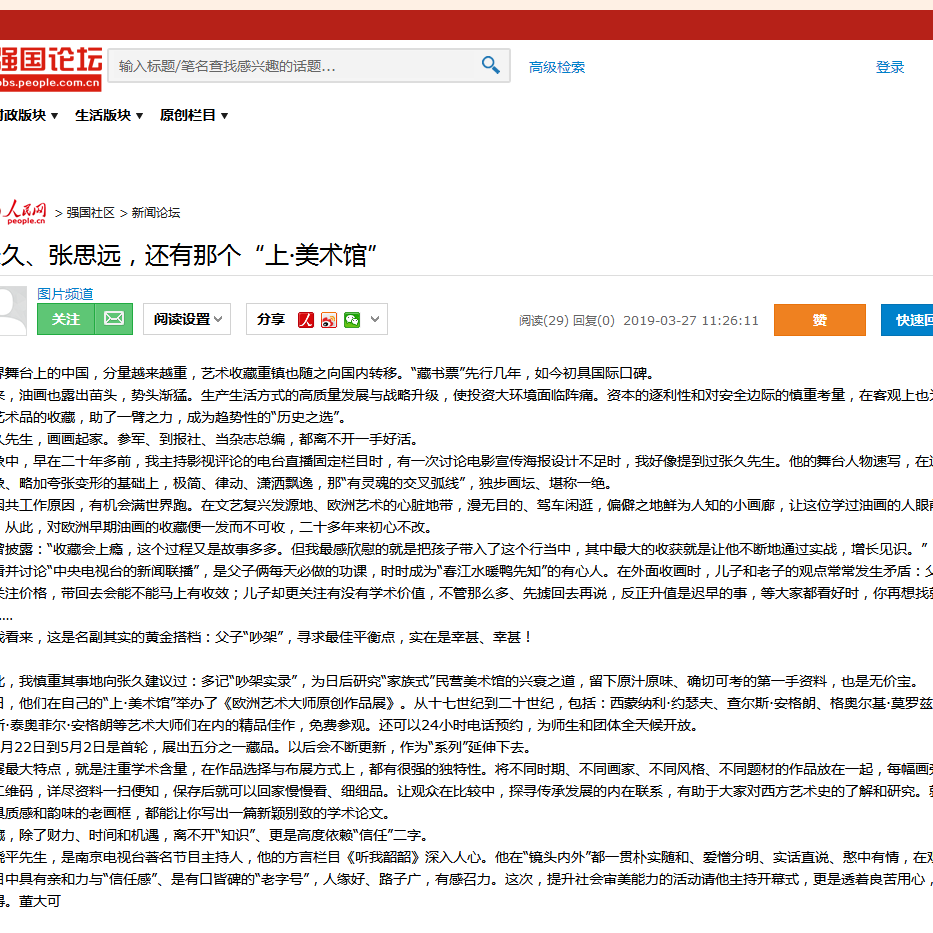
Task: Follow the author with 关注 button
Action: pyautogui.click(x=65, y=319)
